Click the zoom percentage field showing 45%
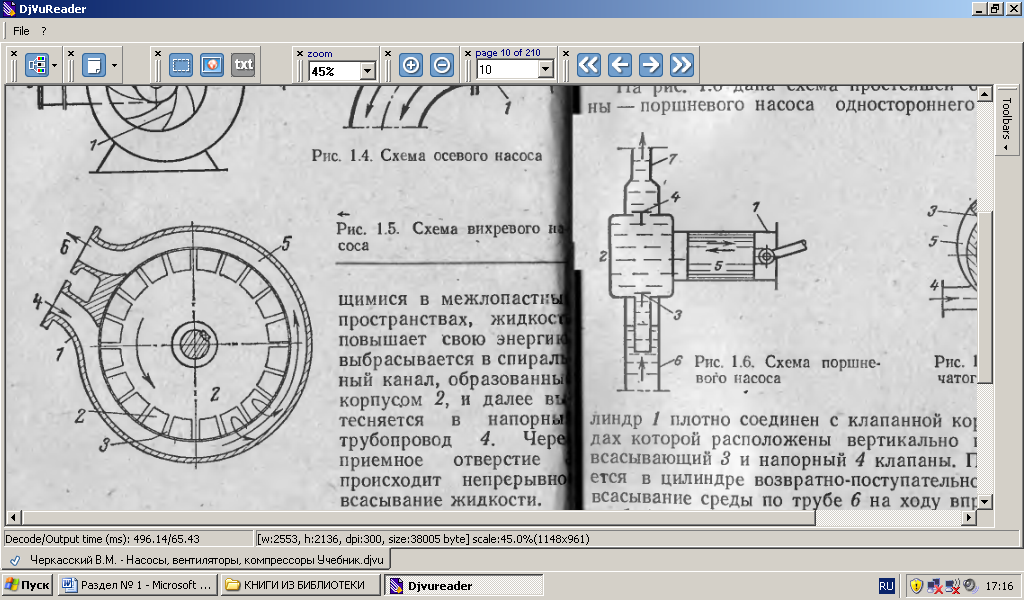The width and height of the screenshot is (1024, 600). coord(334,71)
